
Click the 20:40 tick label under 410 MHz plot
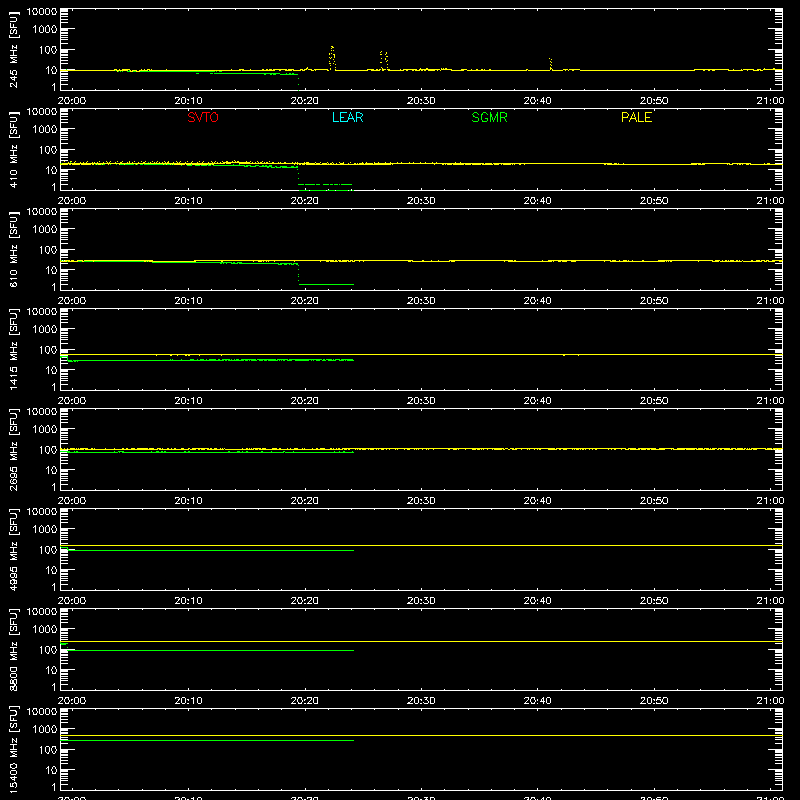(537, 201)
